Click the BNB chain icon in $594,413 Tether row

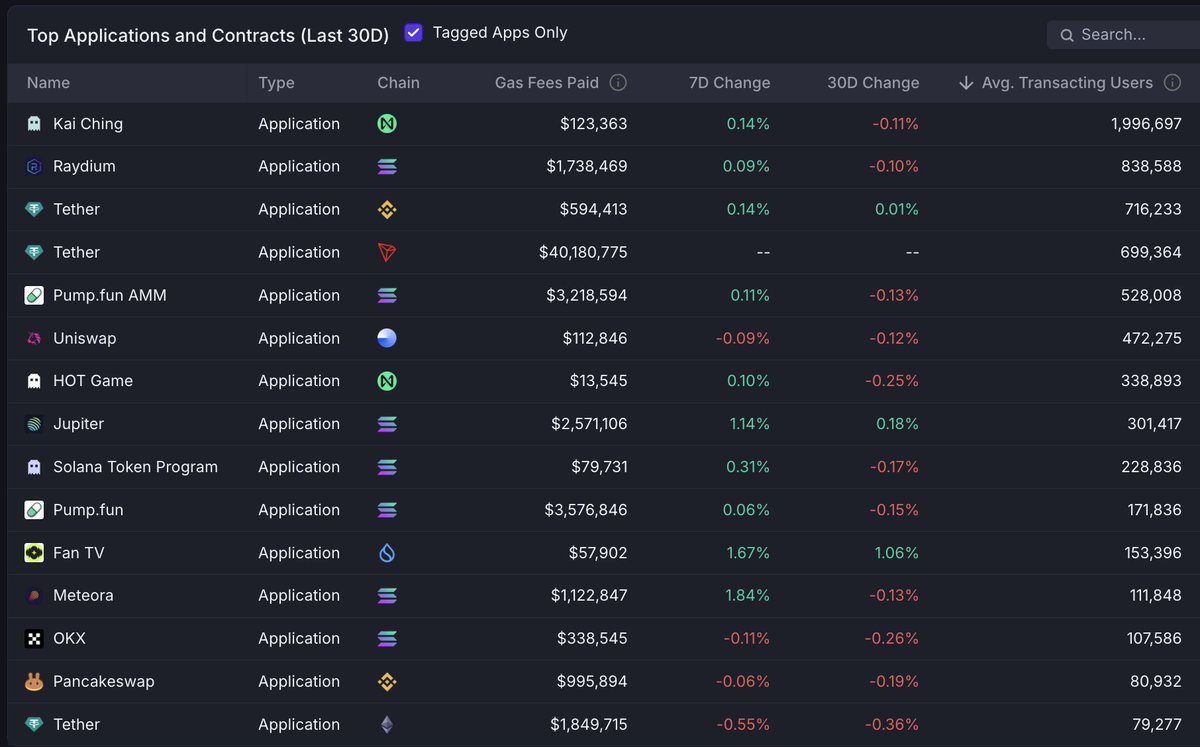click(x=387, y=210)
